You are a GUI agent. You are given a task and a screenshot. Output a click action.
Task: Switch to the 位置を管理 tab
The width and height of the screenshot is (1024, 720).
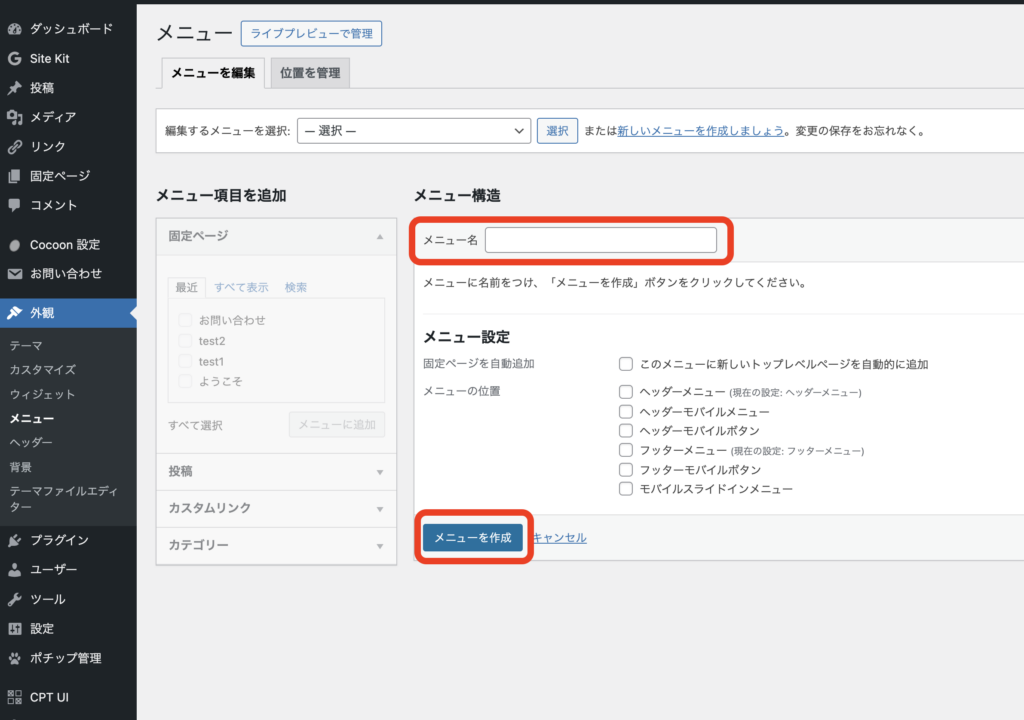pos(310,73)
